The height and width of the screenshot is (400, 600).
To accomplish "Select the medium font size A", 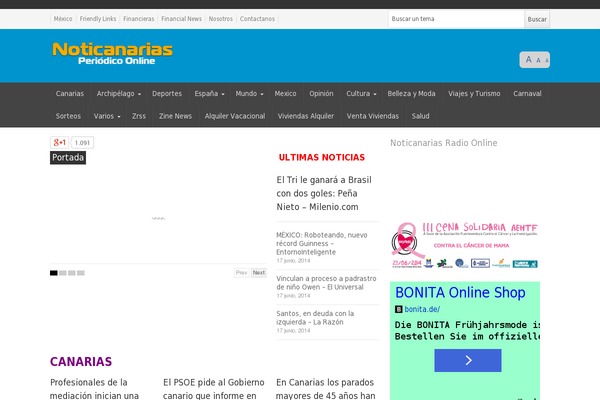I will (538, 60).
